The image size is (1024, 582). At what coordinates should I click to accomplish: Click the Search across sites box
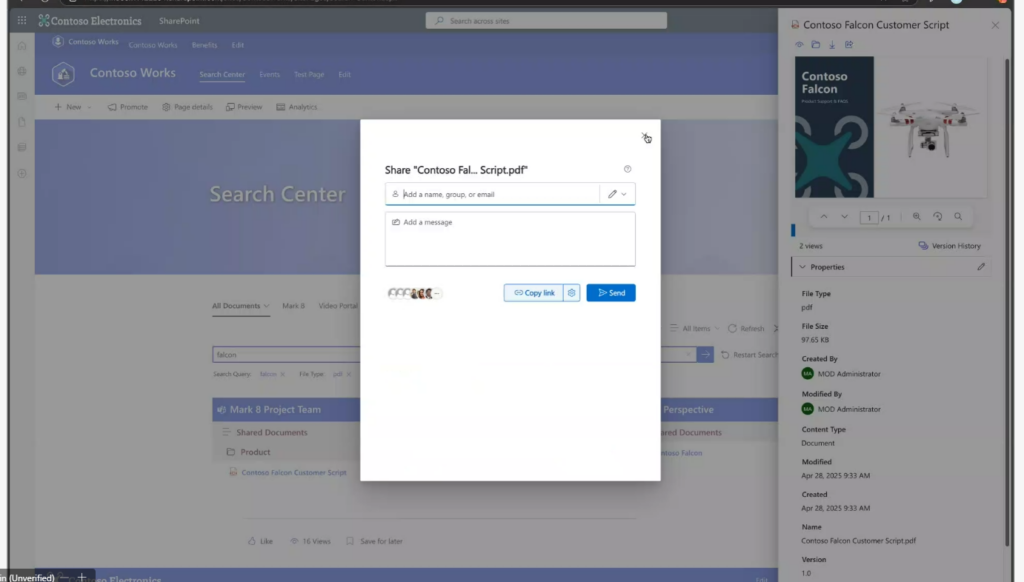[x=546, y=21]
